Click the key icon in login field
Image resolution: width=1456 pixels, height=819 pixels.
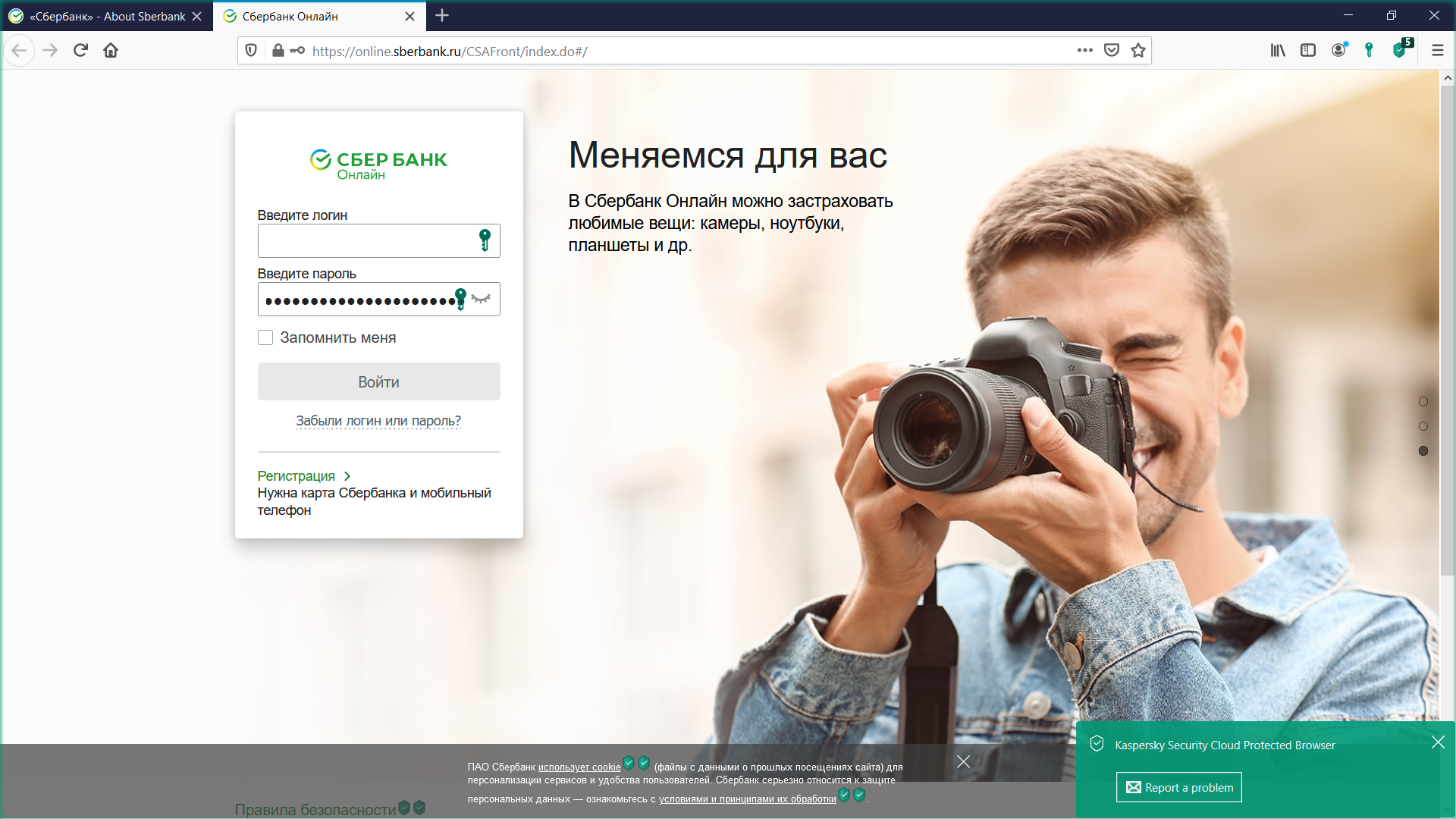tap(485, 240)
